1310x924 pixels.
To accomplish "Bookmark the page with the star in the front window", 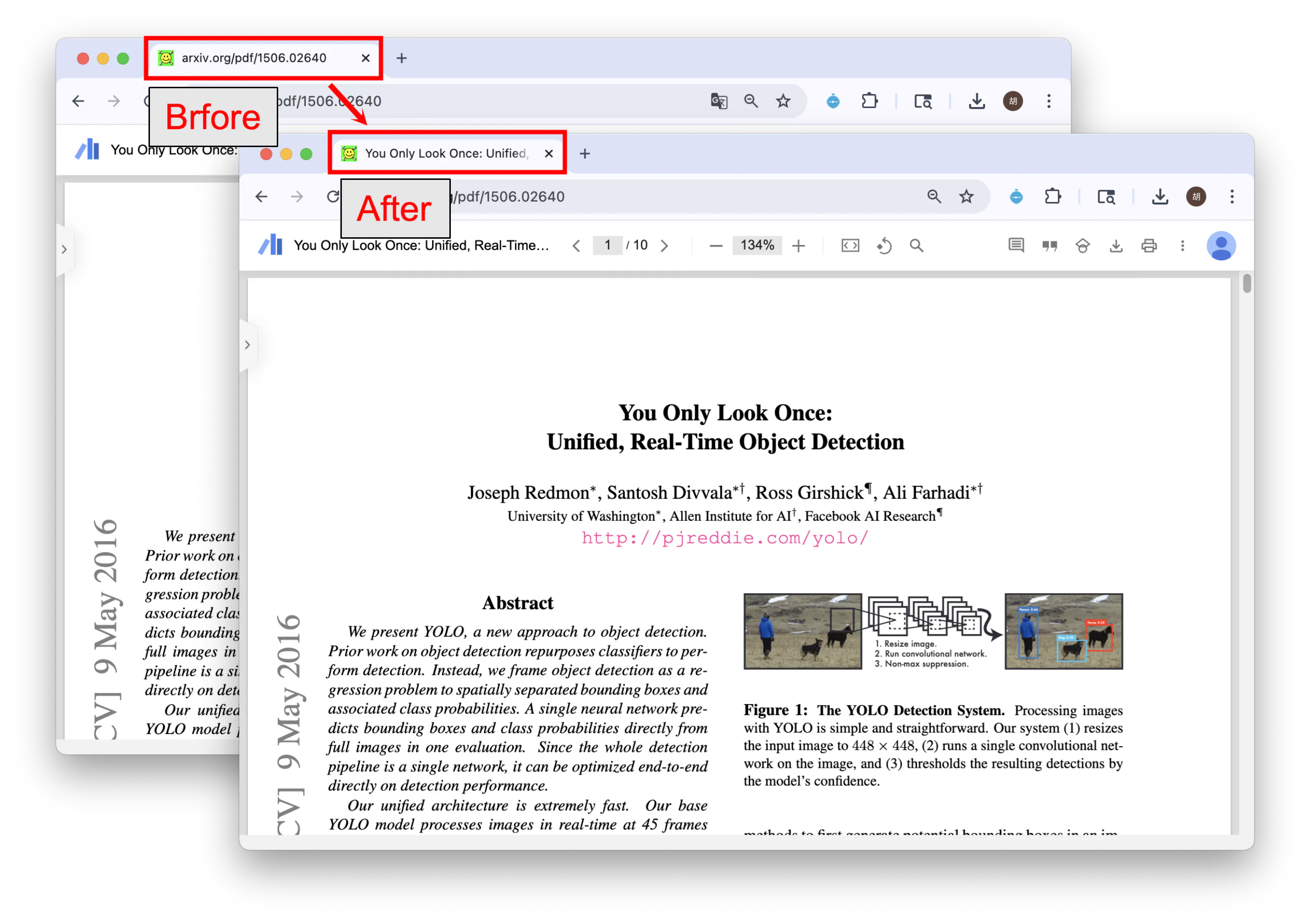I will [966, 197].
